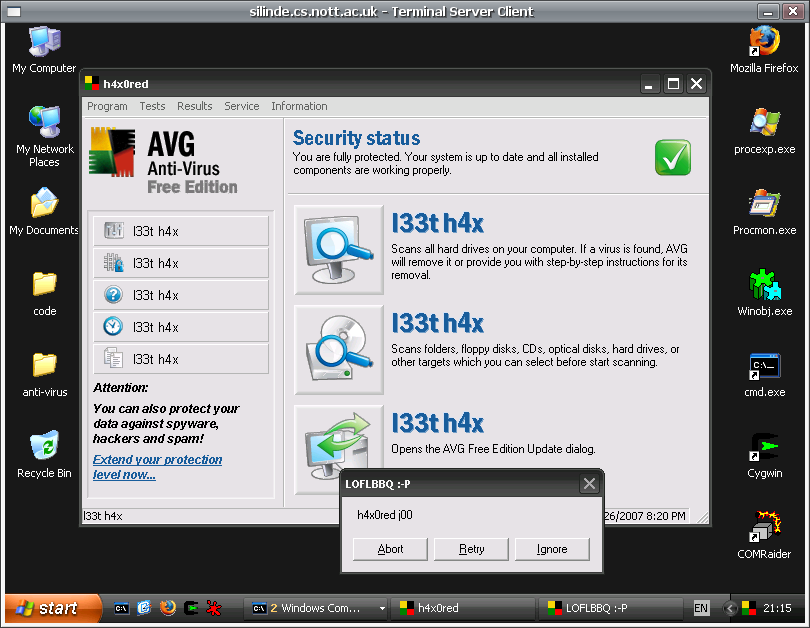Click the sidebar button with the documents icon
This screenshot has height=628, width=810.
tap(181, 359)
